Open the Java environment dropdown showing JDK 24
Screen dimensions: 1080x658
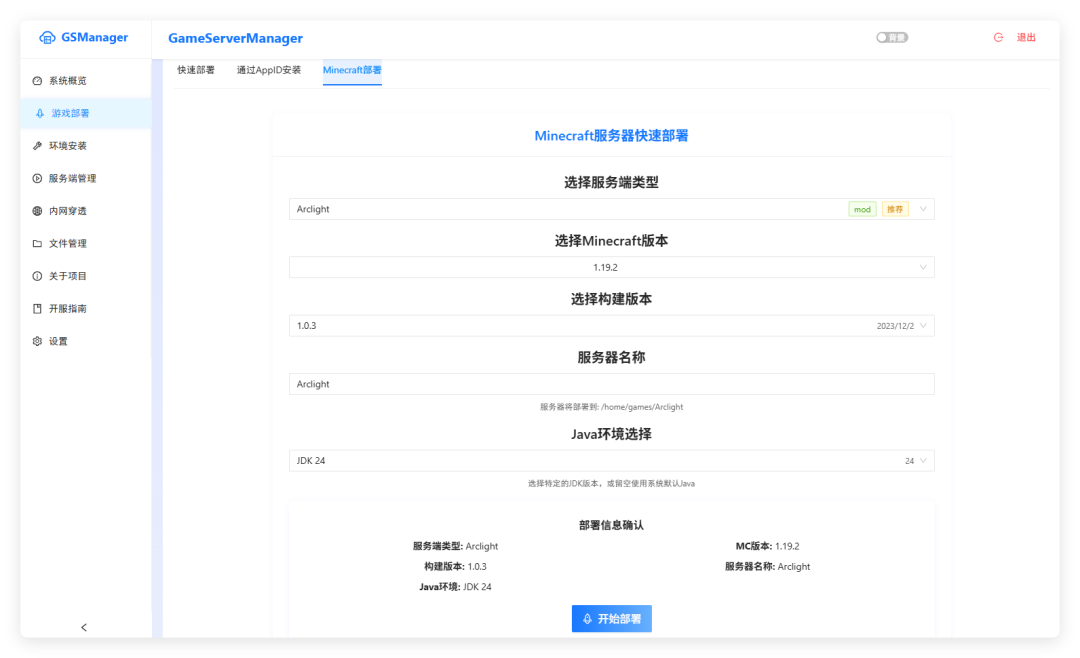coord(612,460)
